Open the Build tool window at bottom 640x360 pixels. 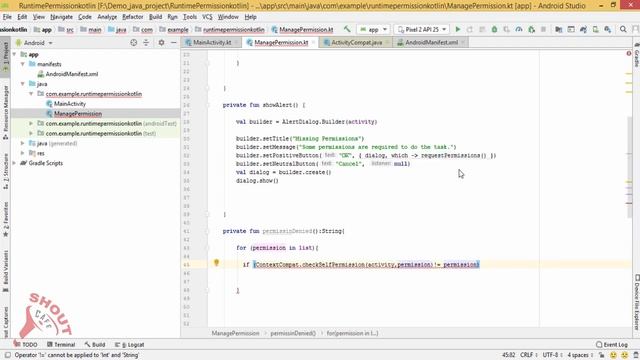pyautogui.click(x=95, y=344)
